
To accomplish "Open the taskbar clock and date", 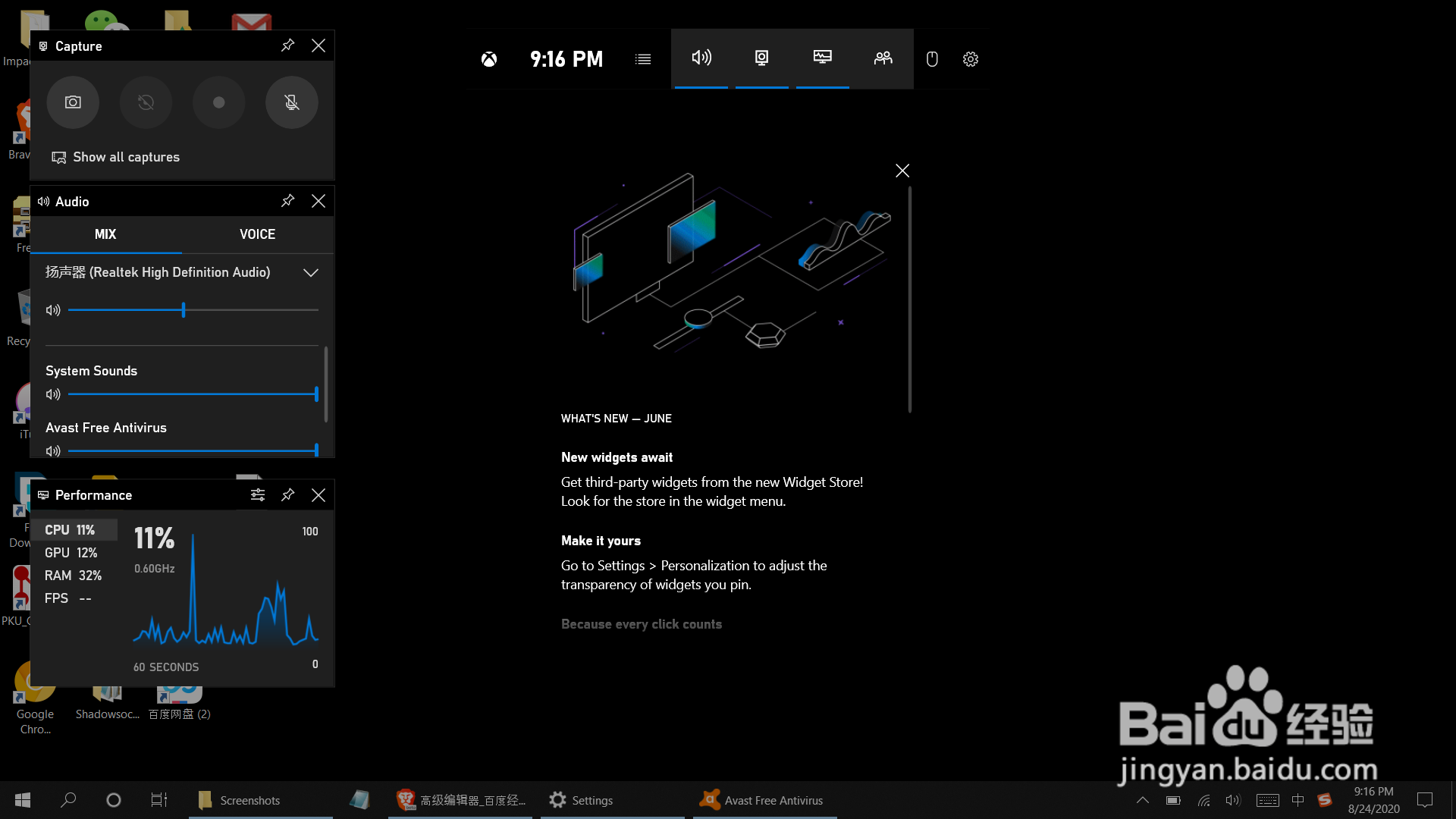I will pyautogui.click(x=1373, y=800).
